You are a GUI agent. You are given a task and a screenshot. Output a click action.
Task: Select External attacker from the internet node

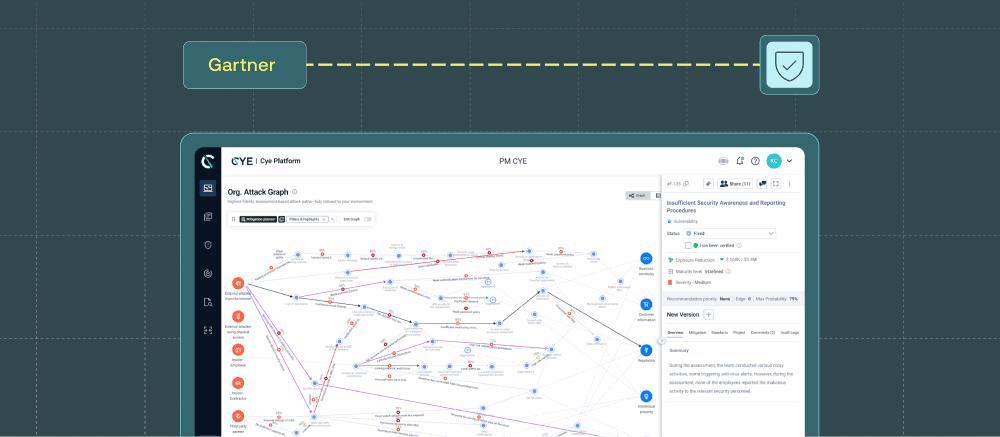click(238, 283)
